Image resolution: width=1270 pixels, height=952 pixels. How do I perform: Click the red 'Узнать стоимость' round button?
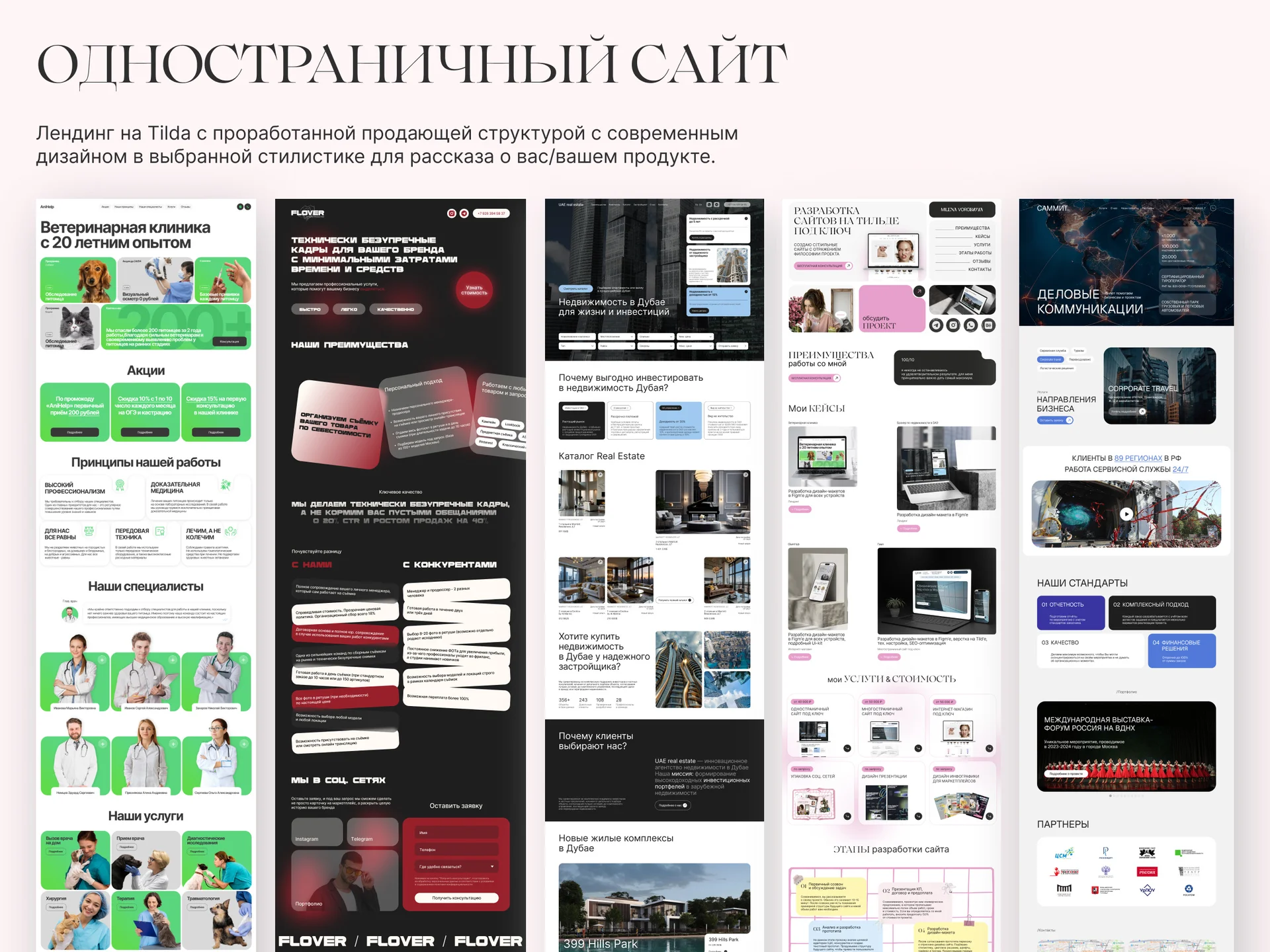point(474,290)
